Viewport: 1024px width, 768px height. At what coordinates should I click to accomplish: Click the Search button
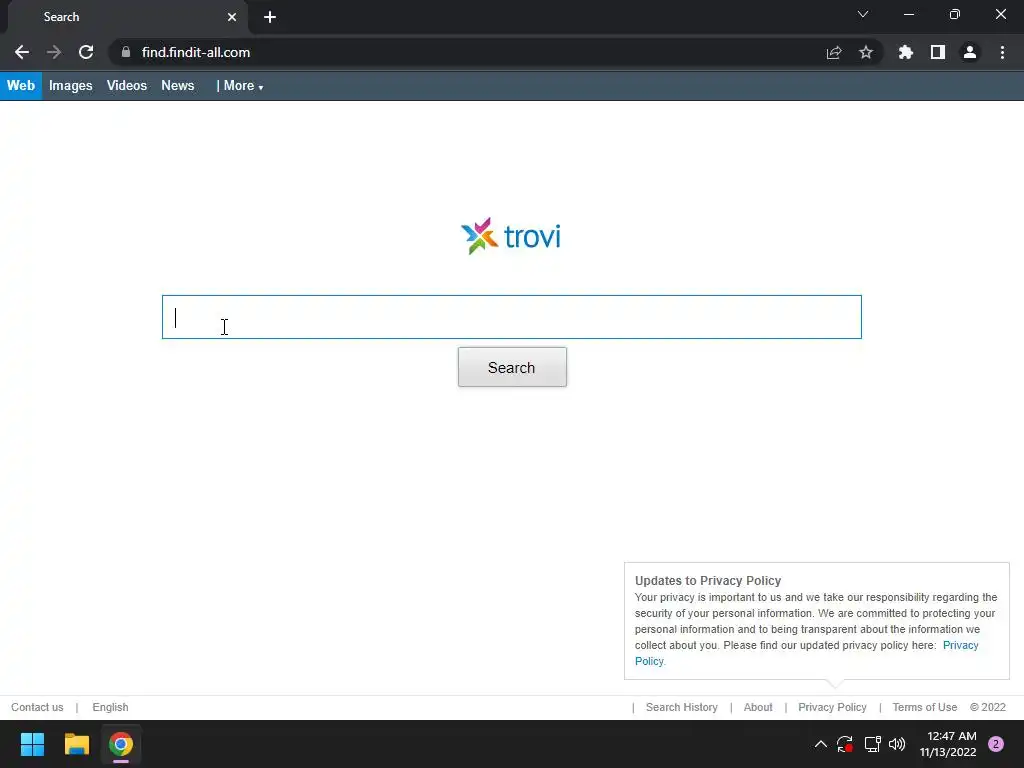[512, 367]
